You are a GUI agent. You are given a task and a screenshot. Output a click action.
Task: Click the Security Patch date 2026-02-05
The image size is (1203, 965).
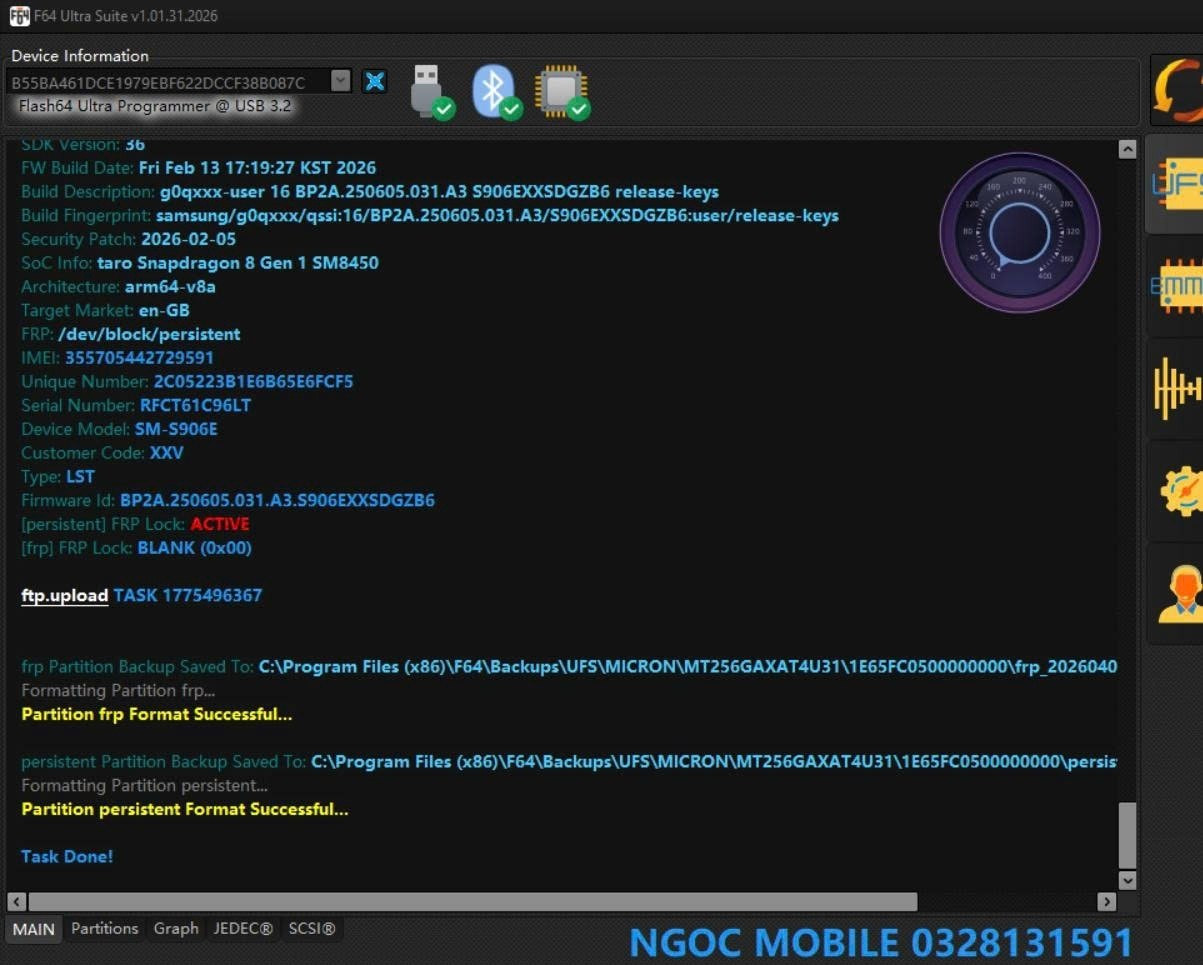(x=189, y=240)
